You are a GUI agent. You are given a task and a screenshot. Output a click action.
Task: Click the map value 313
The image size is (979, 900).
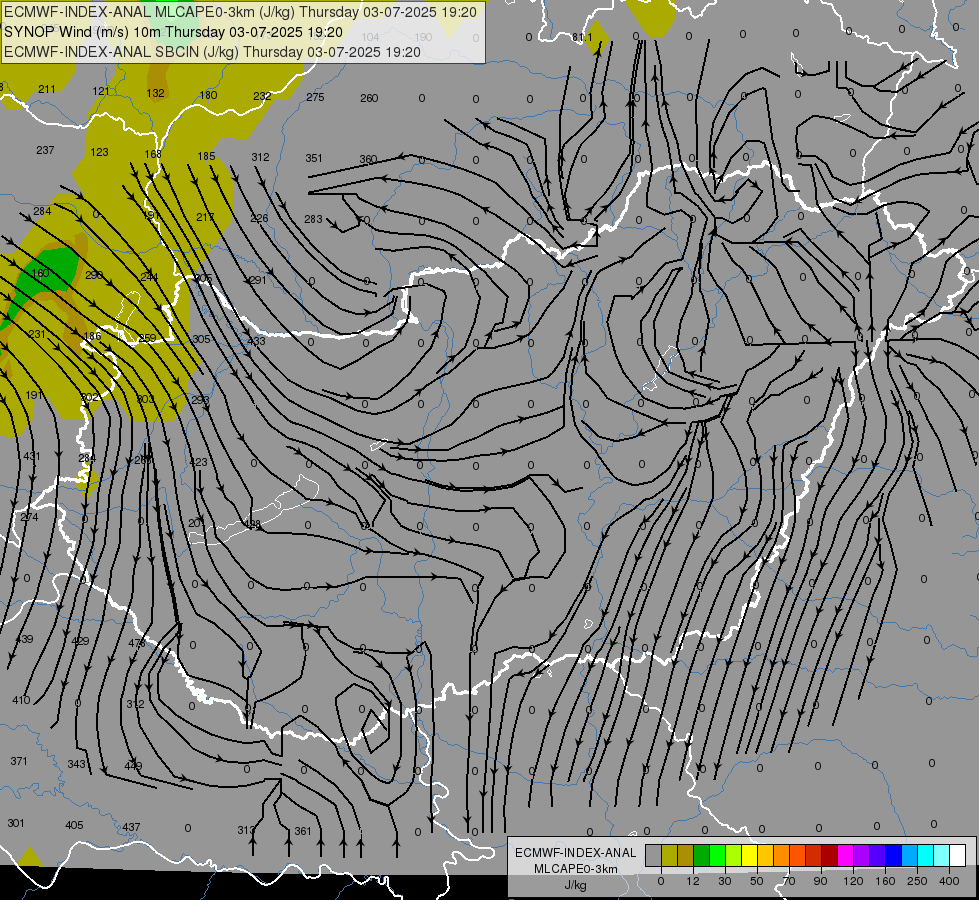246,830
